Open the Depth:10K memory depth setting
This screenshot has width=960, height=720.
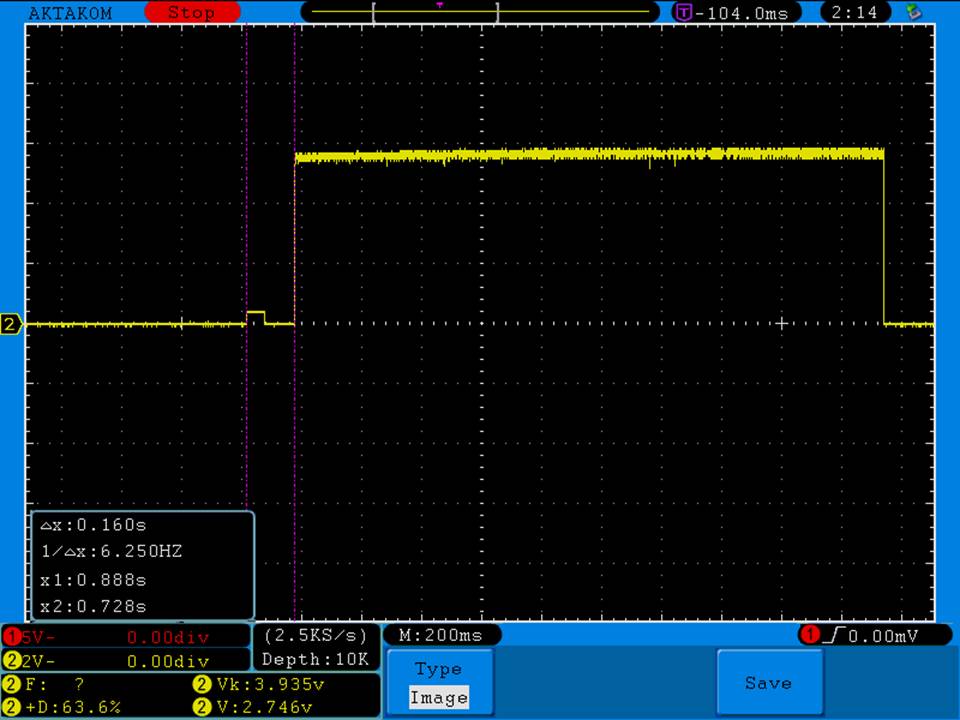coord(314,659)
